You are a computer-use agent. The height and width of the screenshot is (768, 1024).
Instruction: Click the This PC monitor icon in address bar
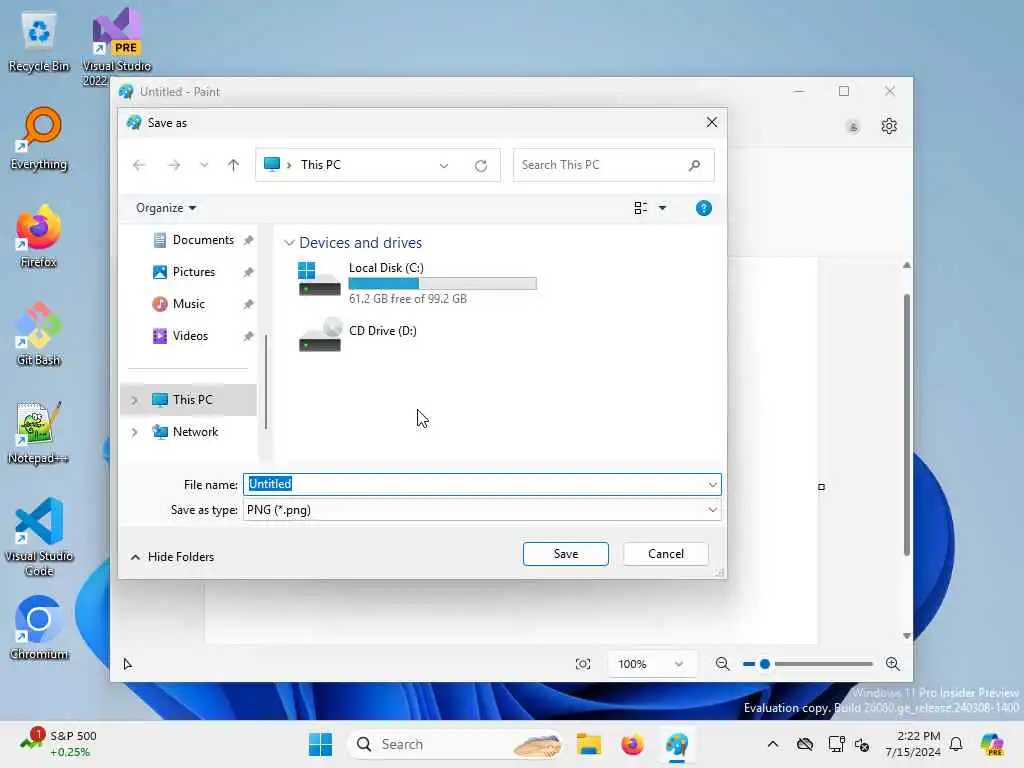272,164
